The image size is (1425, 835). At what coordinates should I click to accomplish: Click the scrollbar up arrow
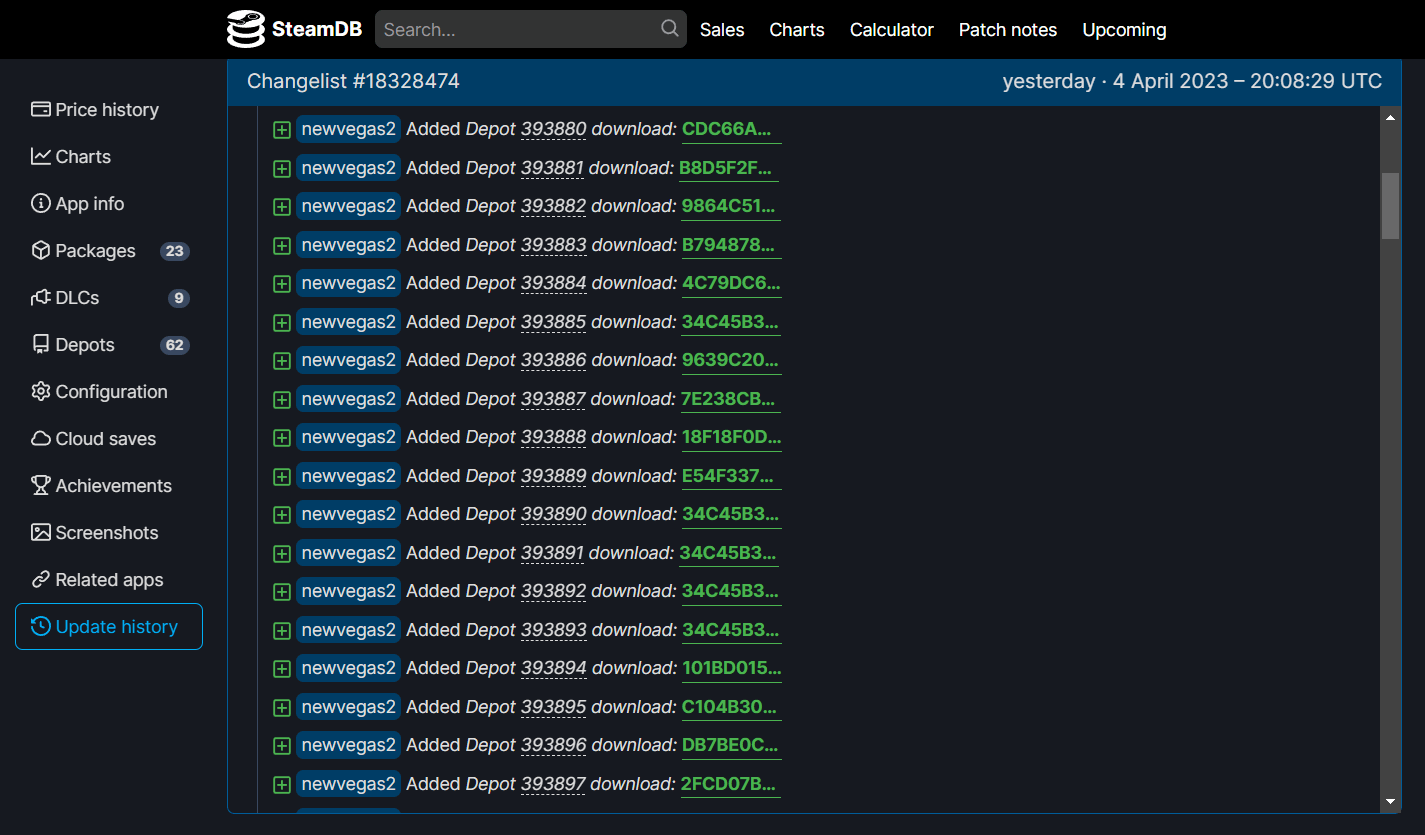[1390, 118]
